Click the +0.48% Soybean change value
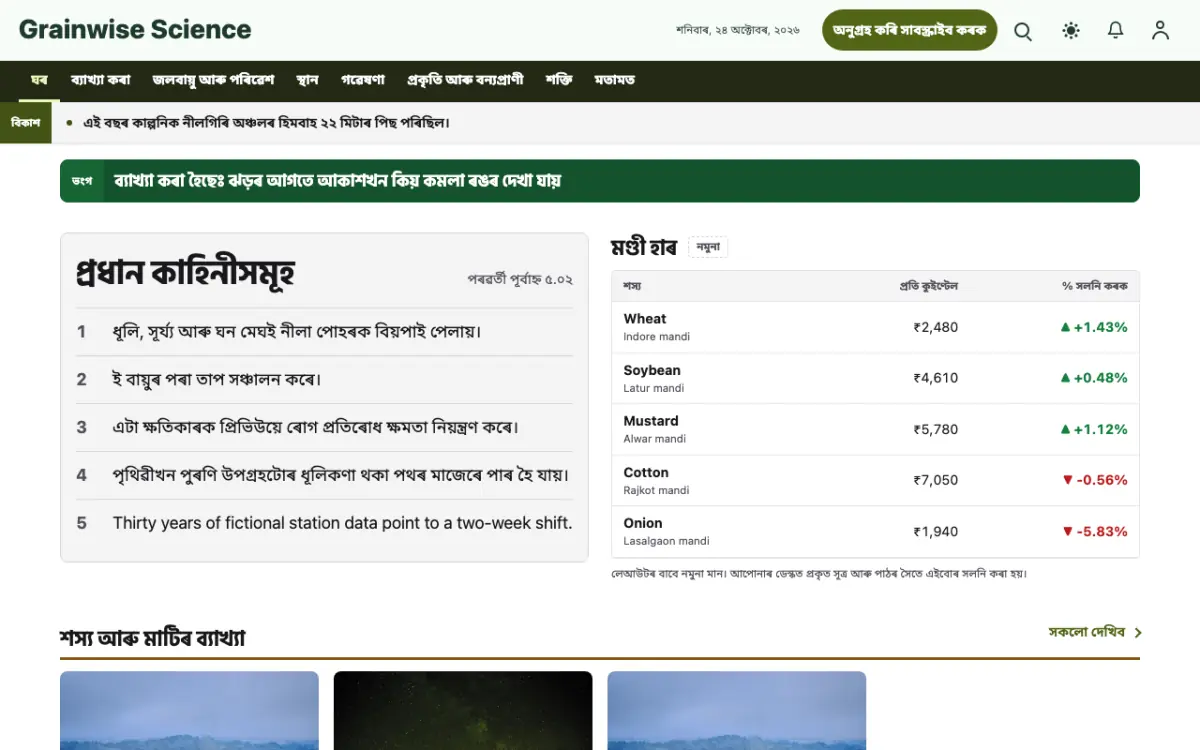The width and height of the screenshot is (1200, 750). (x=1093, y=378)
